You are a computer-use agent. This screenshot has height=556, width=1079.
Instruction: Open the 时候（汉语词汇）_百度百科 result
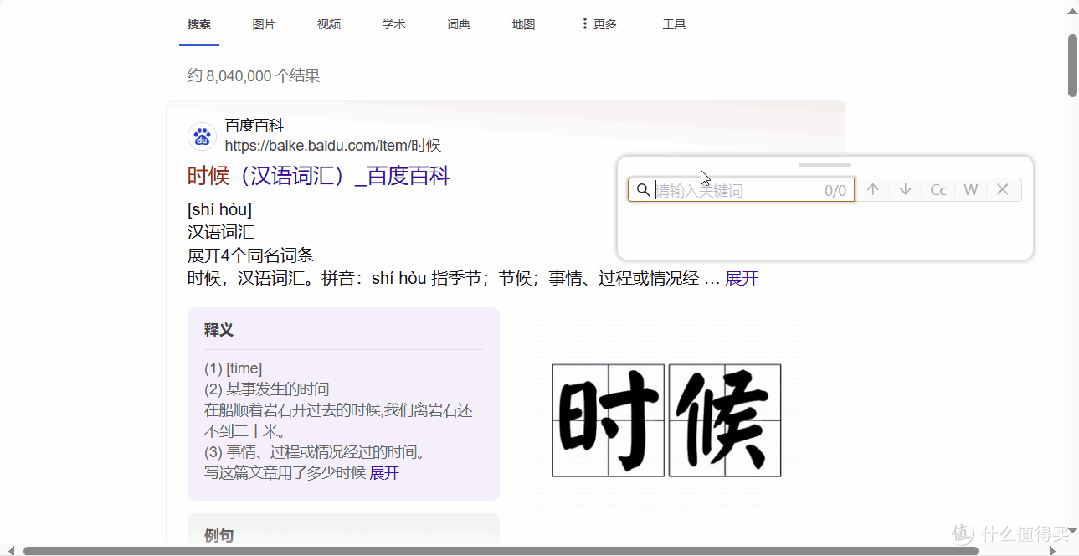[x=318, y=176]
